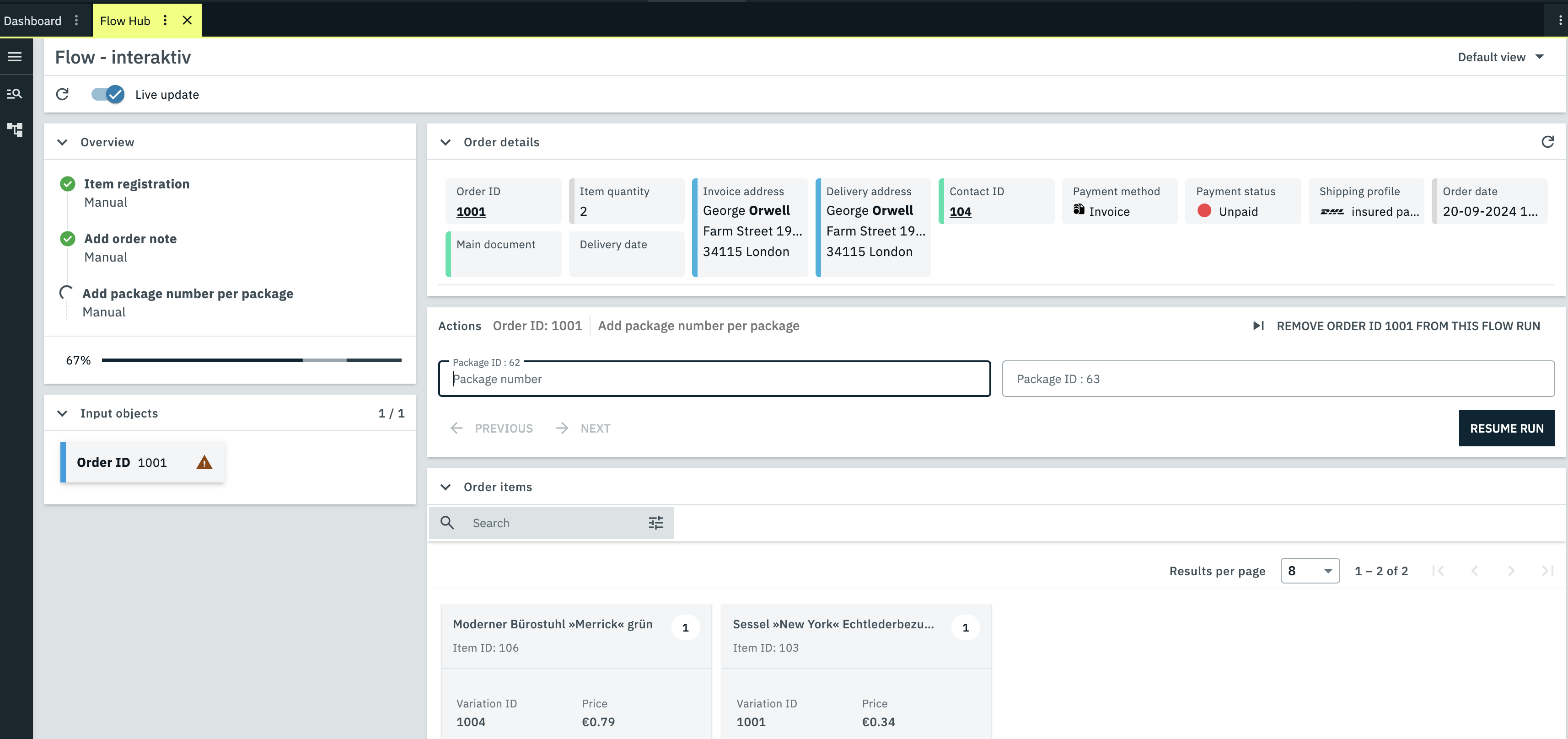Open the search filter icon in Order items
The height and width of the screenshot is (739, 1568).
tap(655, 522)
